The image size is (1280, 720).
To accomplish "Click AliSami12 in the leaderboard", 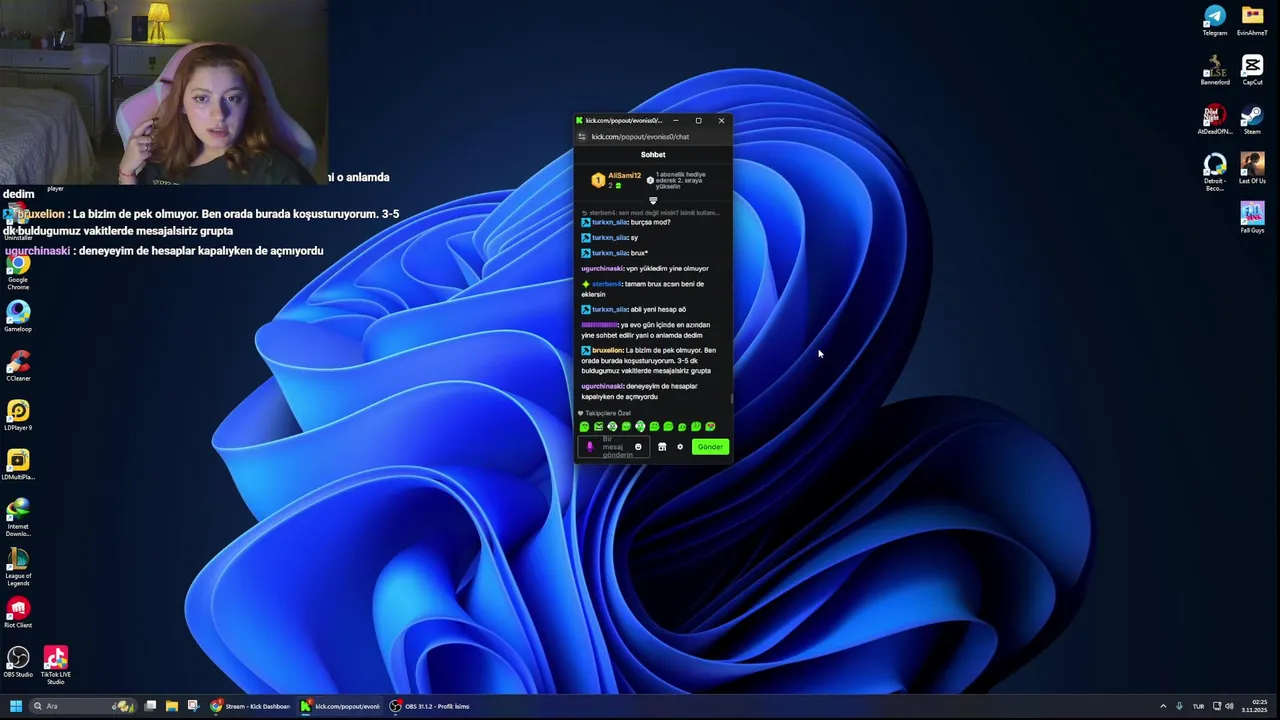I will click(624, 176).
